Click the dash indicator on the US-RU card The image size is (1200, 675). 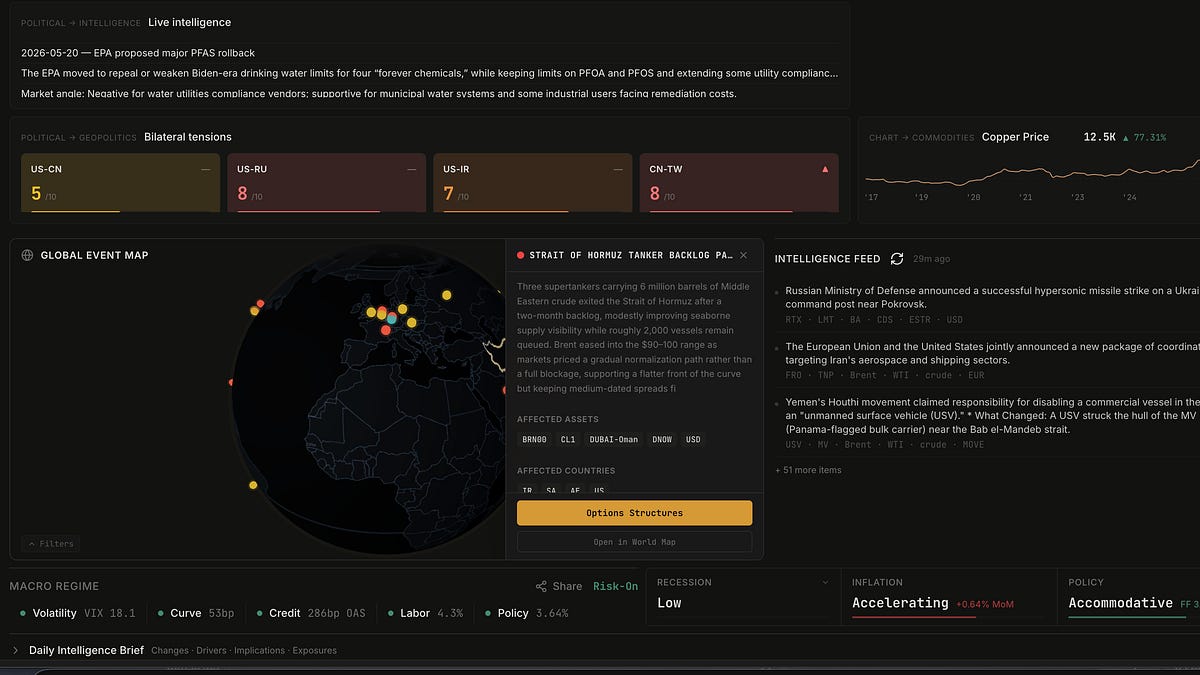pyautogui.click(x=411, y=169)
